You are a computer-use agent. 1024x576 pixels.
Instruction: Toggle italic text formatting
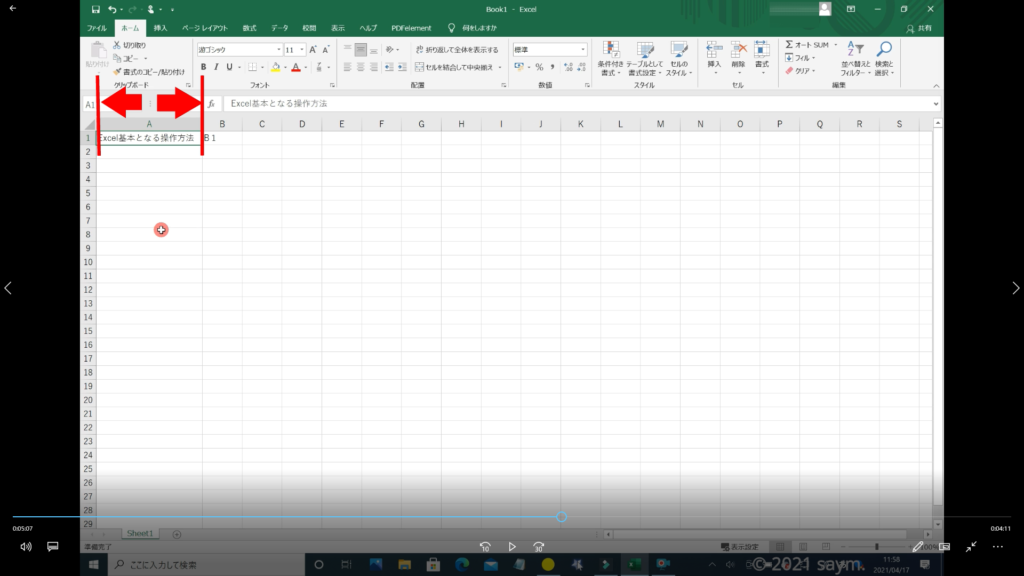(x=215, y=67)
